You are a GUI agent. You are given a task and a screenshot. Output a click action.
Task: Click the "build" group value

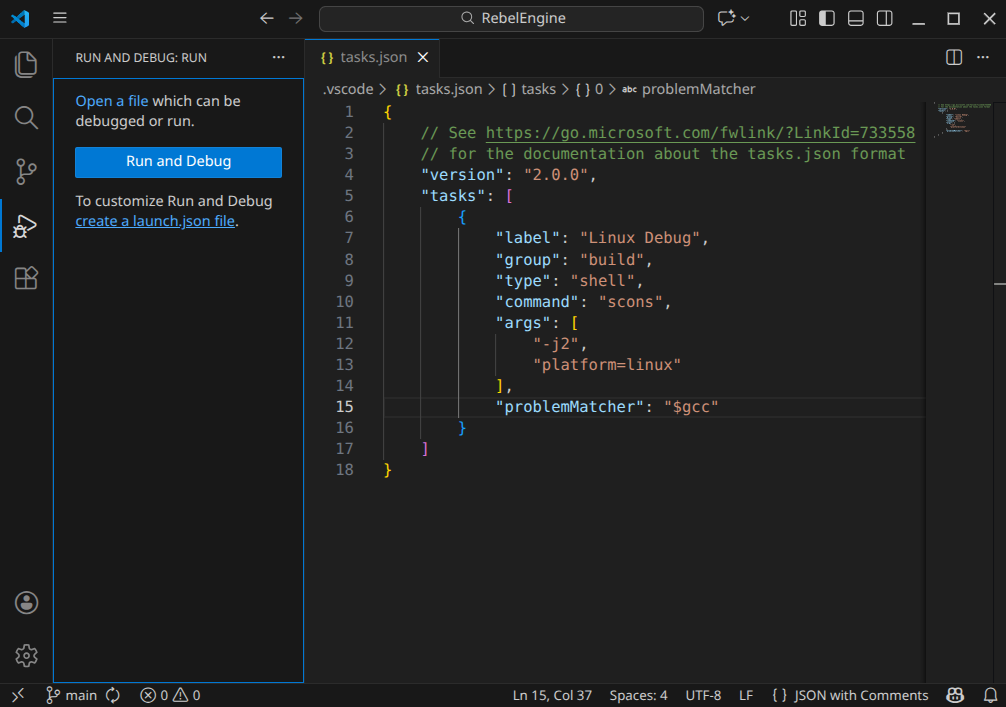[x=611, y=259]
